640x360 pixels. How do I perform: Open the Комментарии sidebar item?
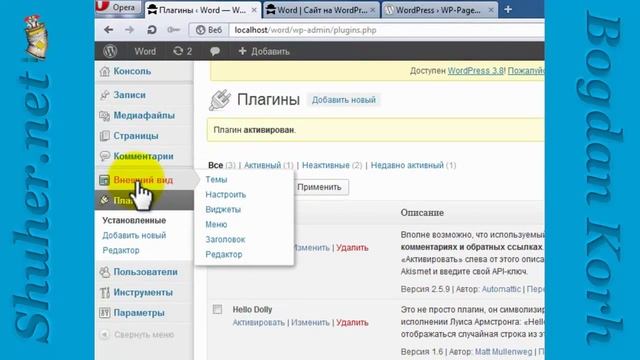pyautogui.click(x=144, y=156)
